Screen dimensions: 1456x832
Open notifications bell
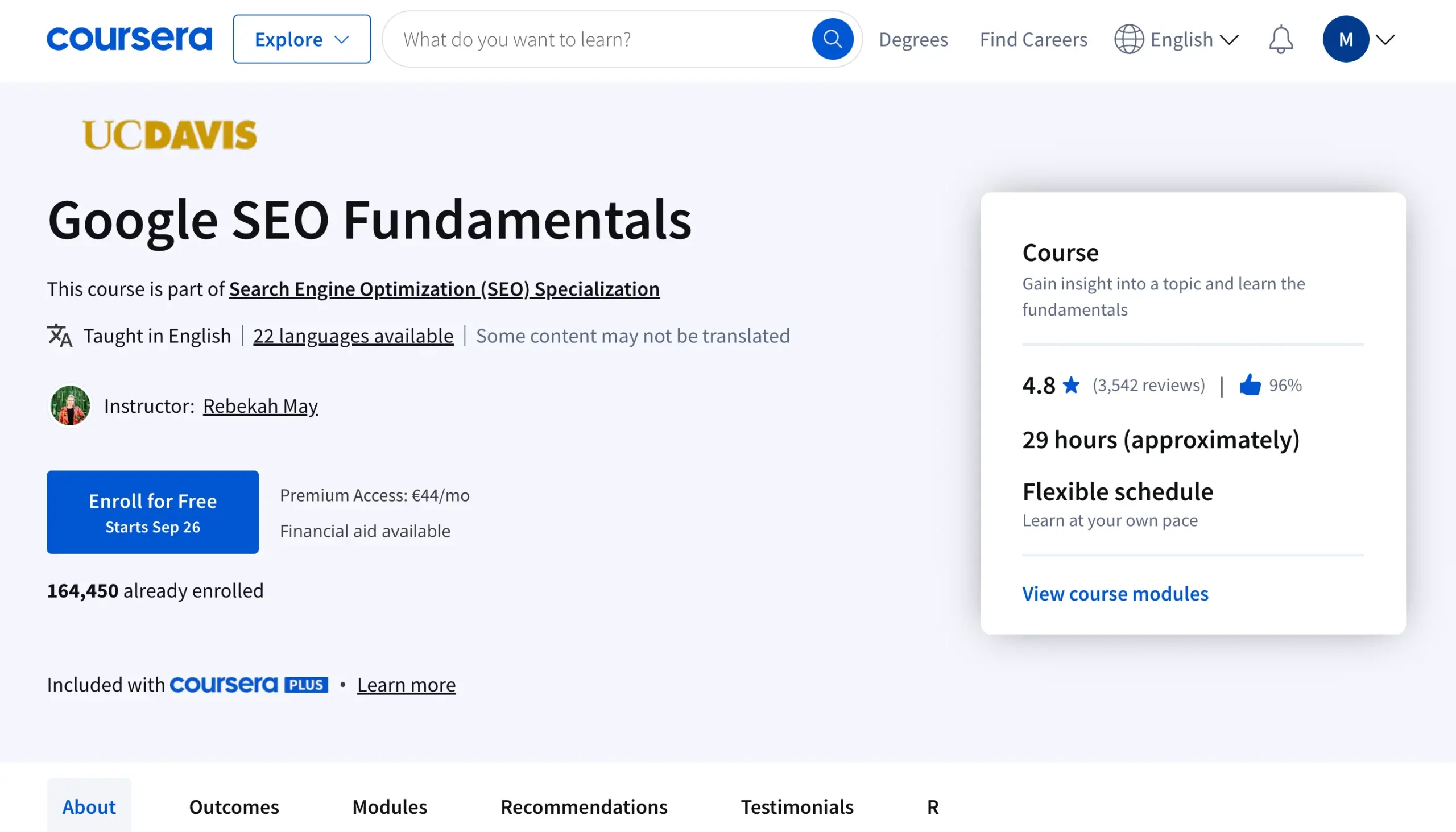tap(1281, 39)
